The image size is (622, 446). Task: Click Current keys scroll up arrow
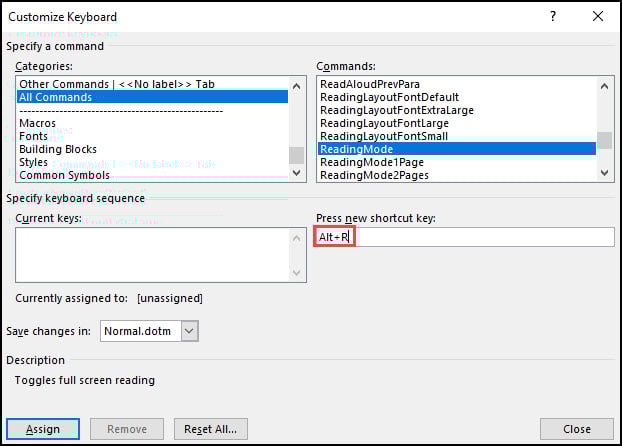(296, 238)
